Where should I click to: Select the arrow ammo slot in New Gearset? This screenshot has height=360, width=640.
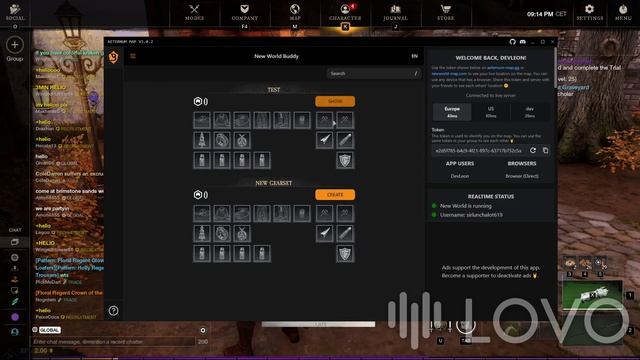tap(325, 233)
